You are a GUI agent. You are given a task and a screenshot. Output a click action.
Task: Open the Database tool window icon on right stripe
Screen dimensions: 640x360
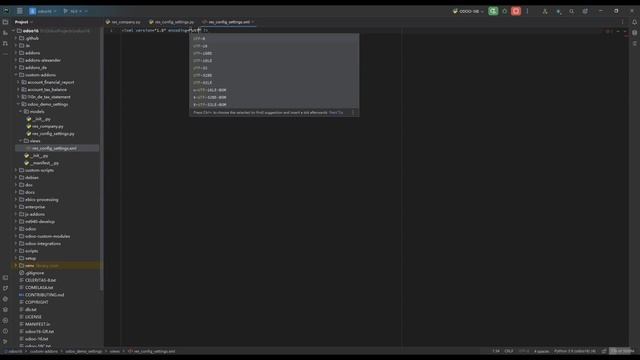[634, 33]
